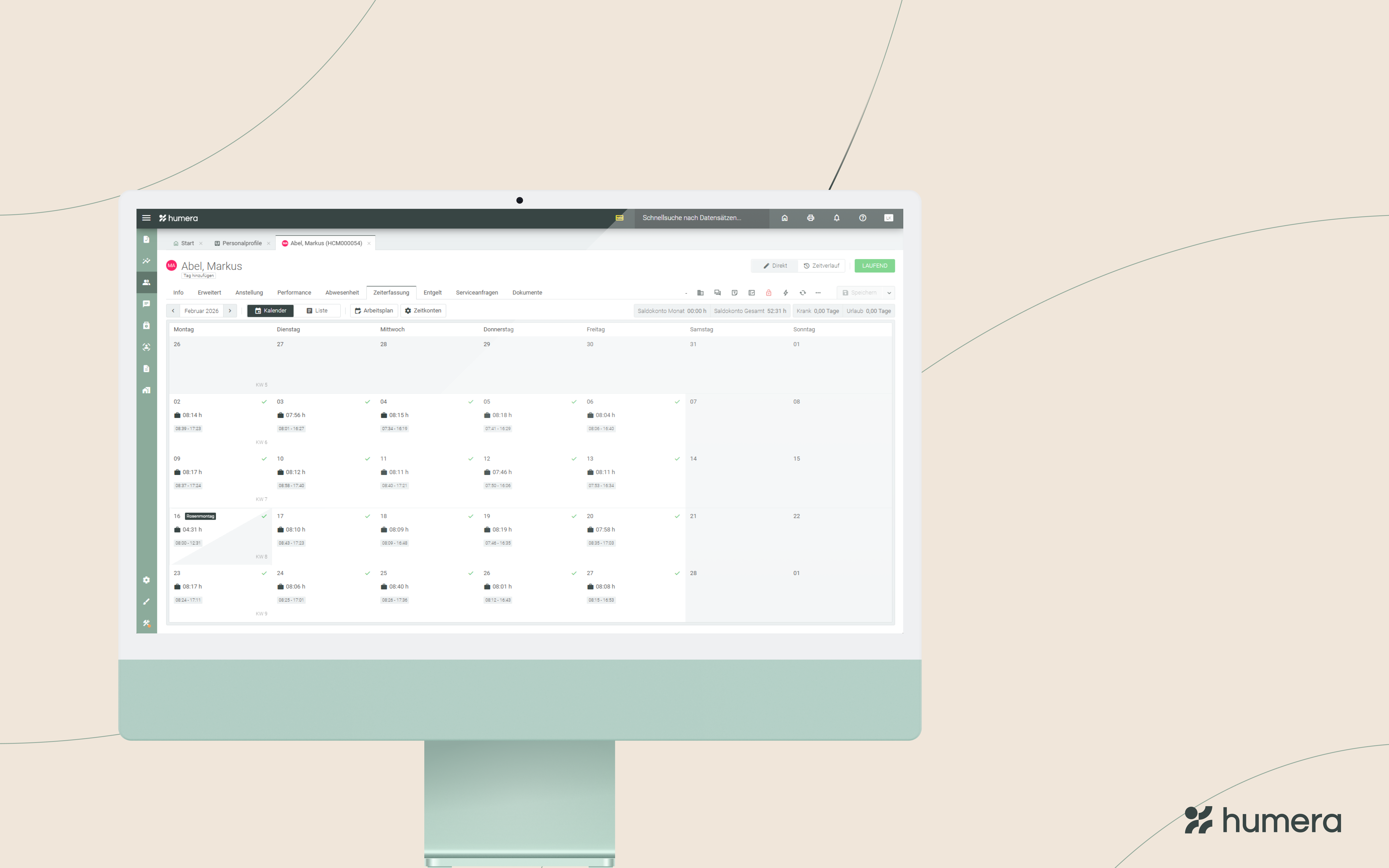Open the people section in sidebar
Screen dimensions: 1389x868
(146, 282)
